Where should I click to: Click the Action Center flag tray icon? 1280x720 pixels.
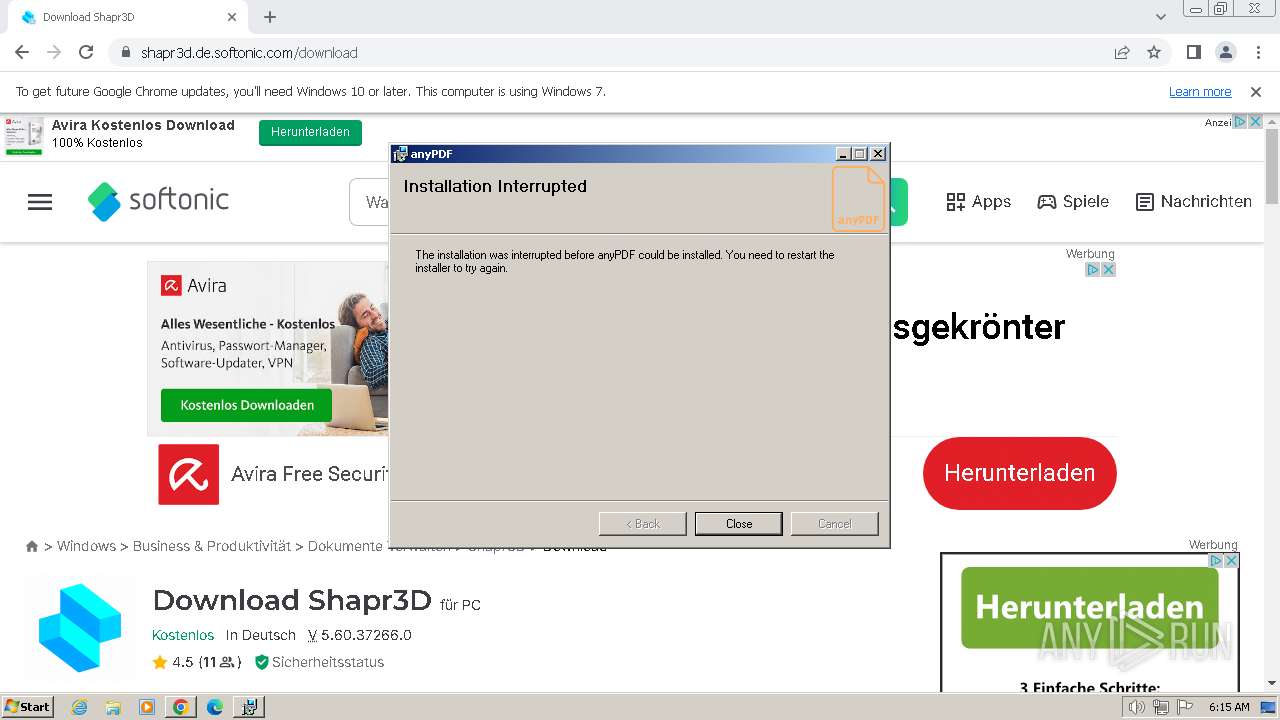(1185, 707)
